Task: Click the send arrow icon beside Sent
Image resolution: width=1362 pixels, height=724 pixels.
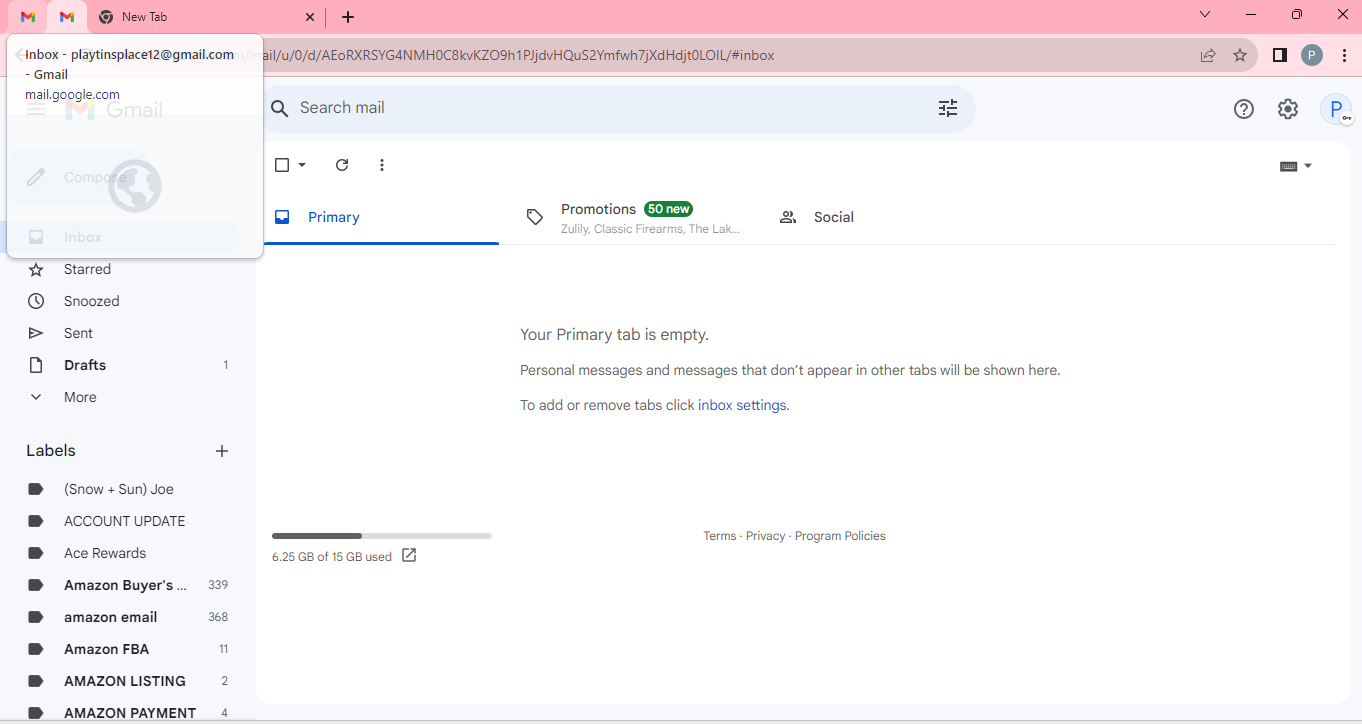Action: click(36, 333)
